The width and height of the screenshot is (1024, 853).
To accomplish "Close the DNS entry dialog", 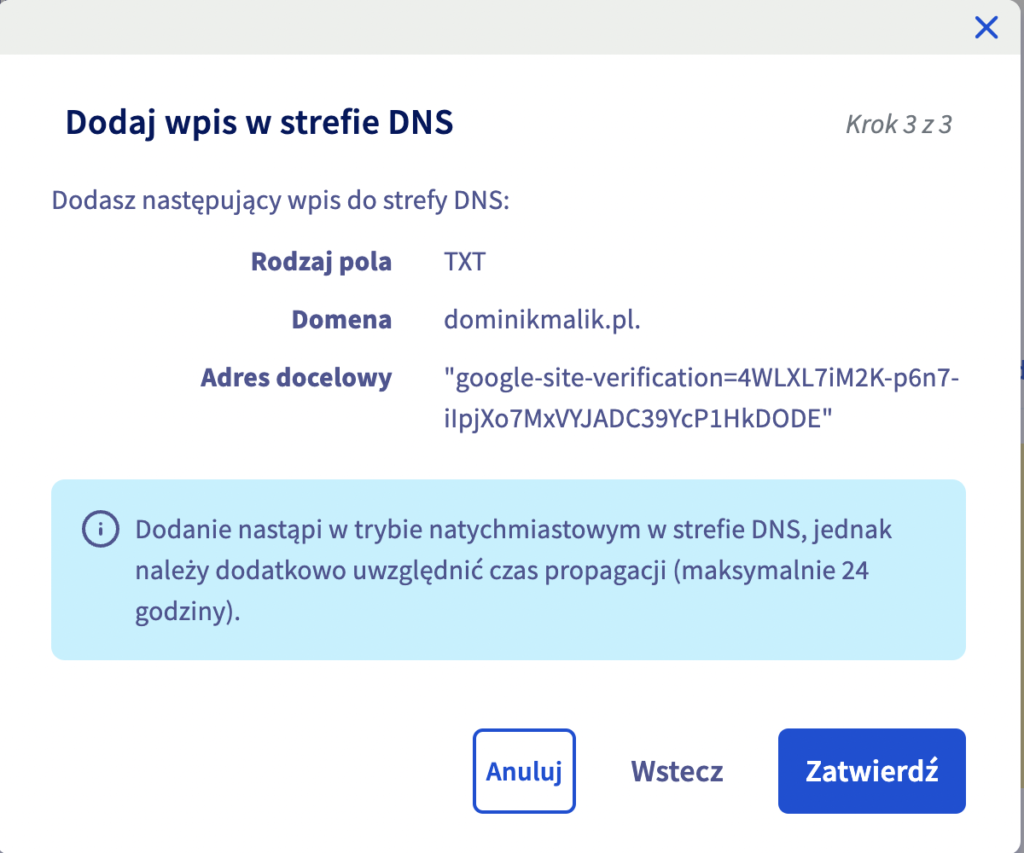I will click(986, 28).
